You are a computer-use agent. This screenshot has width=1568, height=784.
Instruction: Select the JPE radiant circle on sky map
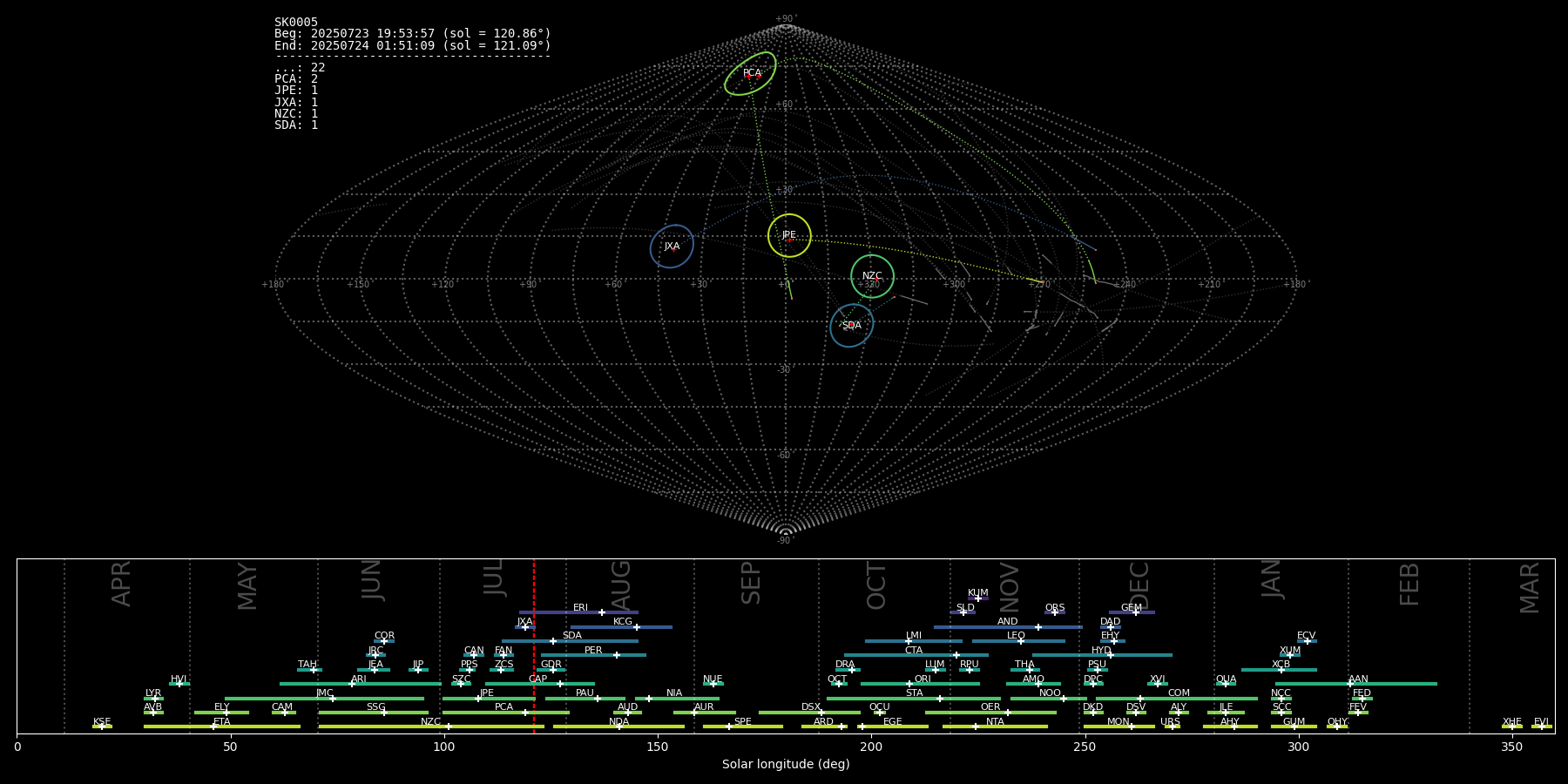click(x=789, y=235)
